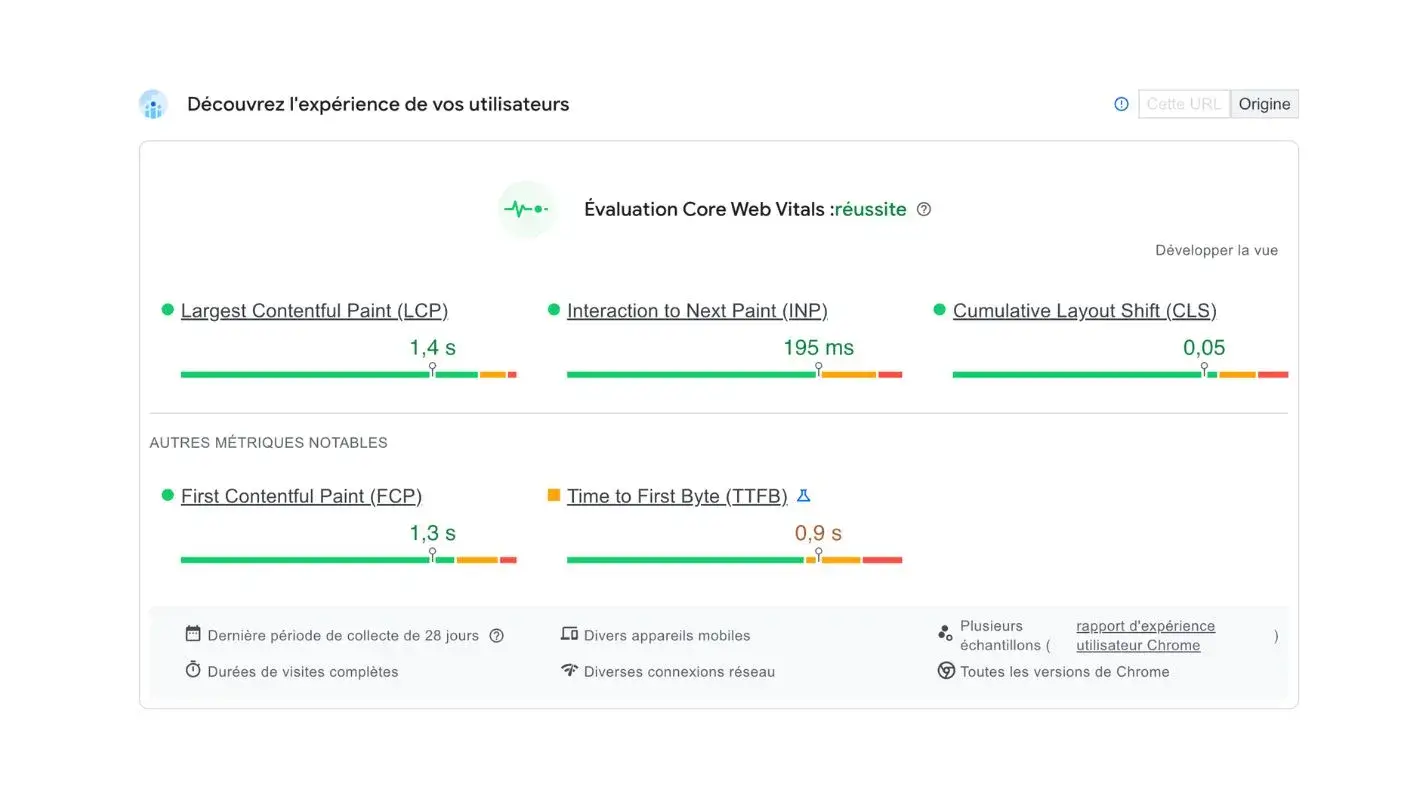Viewport: 1420px width, 800px height.
Task: Click the samples dots icon
Action: (x=945, y=633)
